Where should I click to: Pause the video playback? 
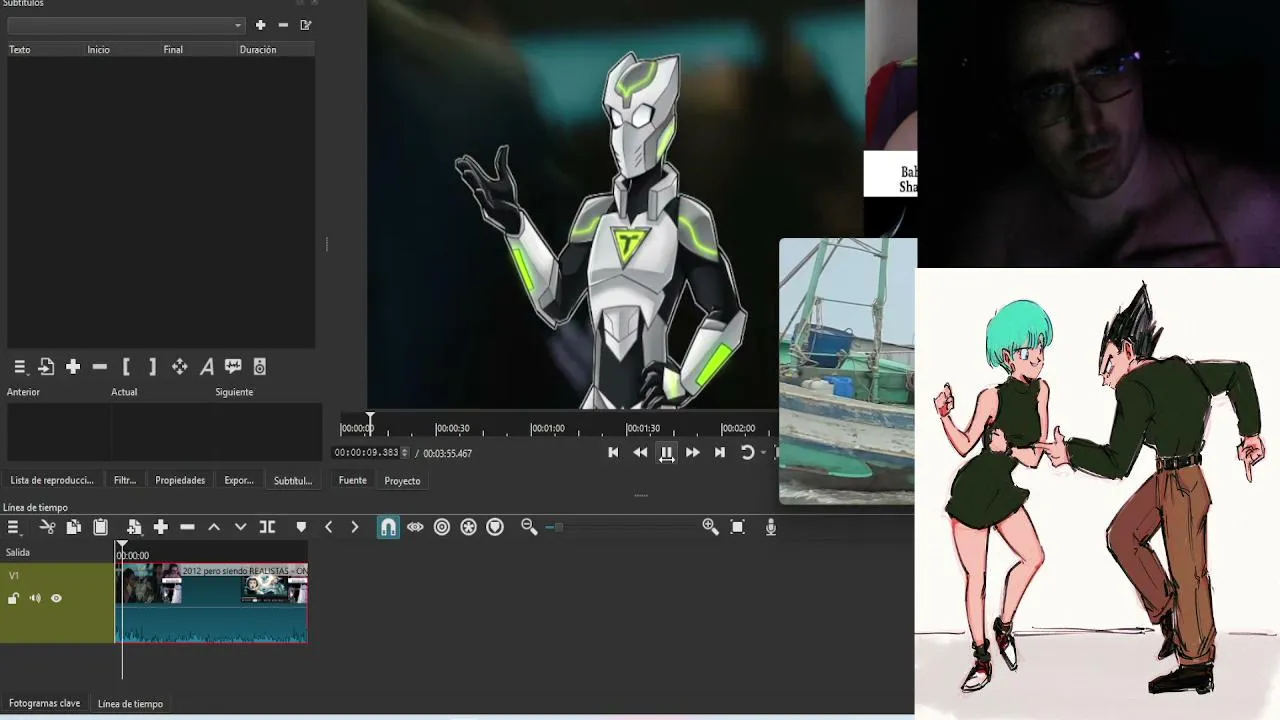666,453
